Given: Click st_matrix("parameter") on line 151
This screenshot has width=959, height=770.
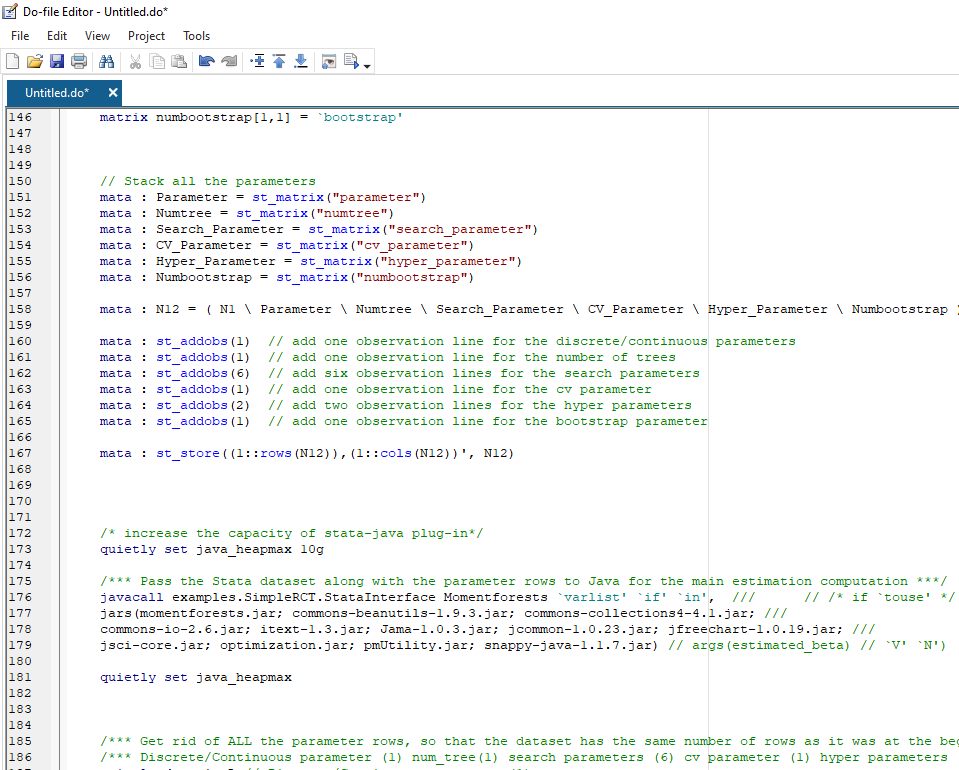Looking at the screenshot, I should (339, 197).
